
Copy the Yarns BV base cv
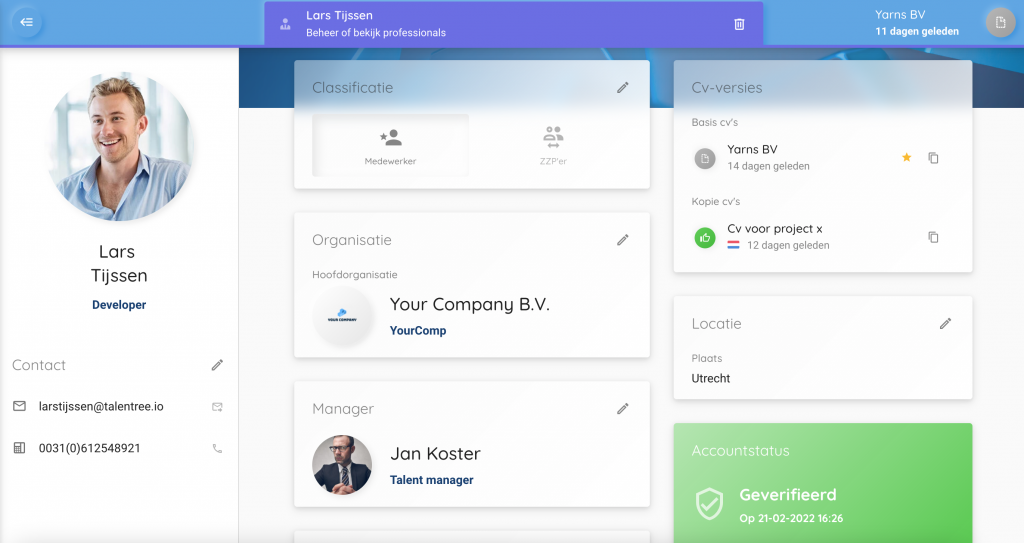[933, 158]
